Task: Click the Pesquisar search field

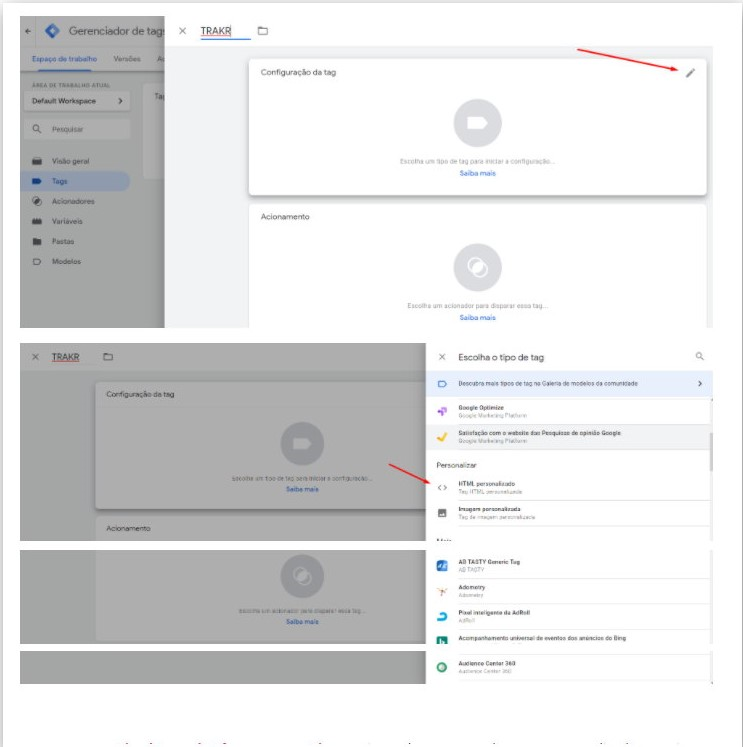Action: [x=77, y=129]
